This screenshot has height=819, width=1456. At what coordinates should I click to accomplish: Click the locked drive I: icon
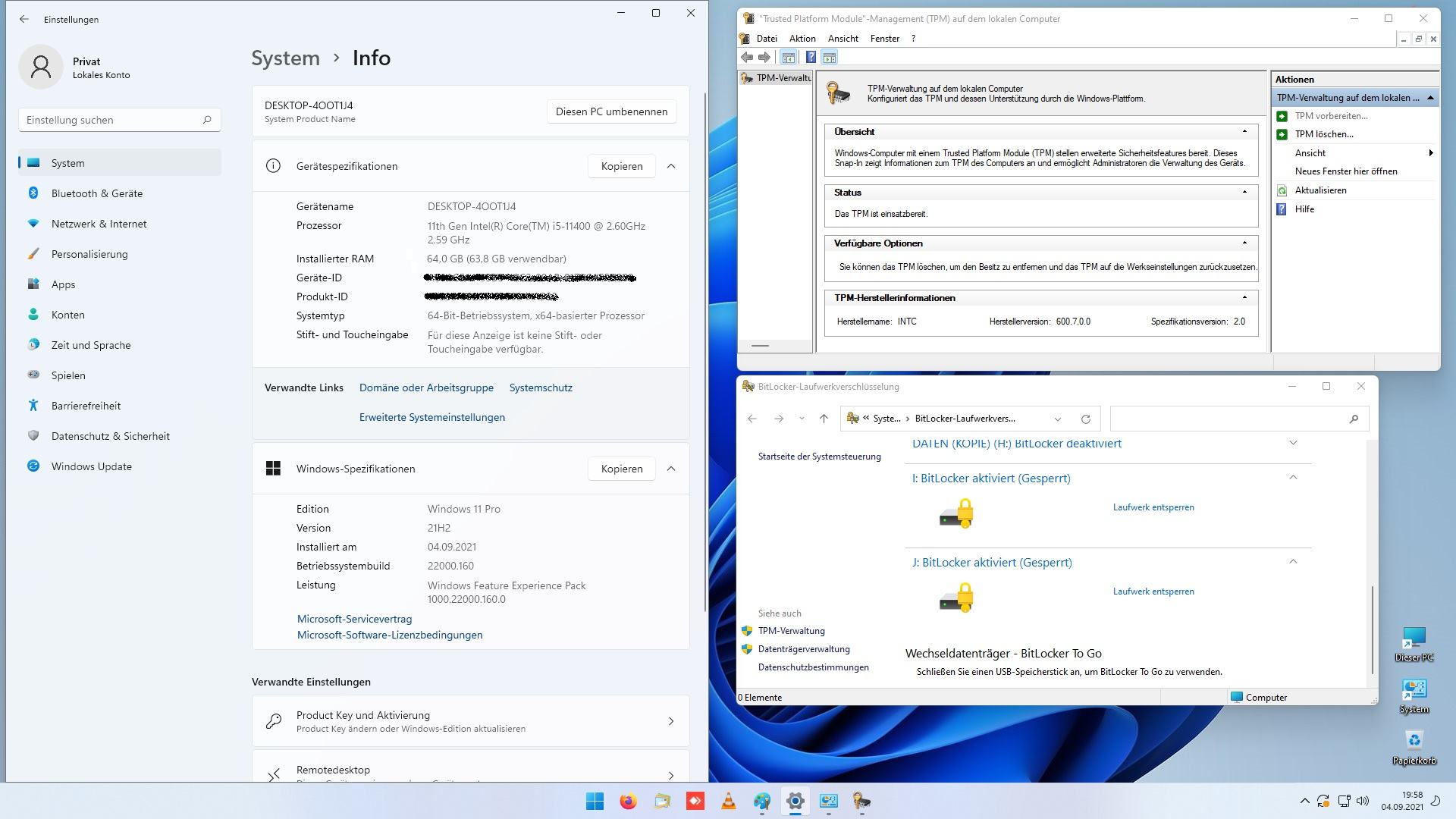[956, 513]
